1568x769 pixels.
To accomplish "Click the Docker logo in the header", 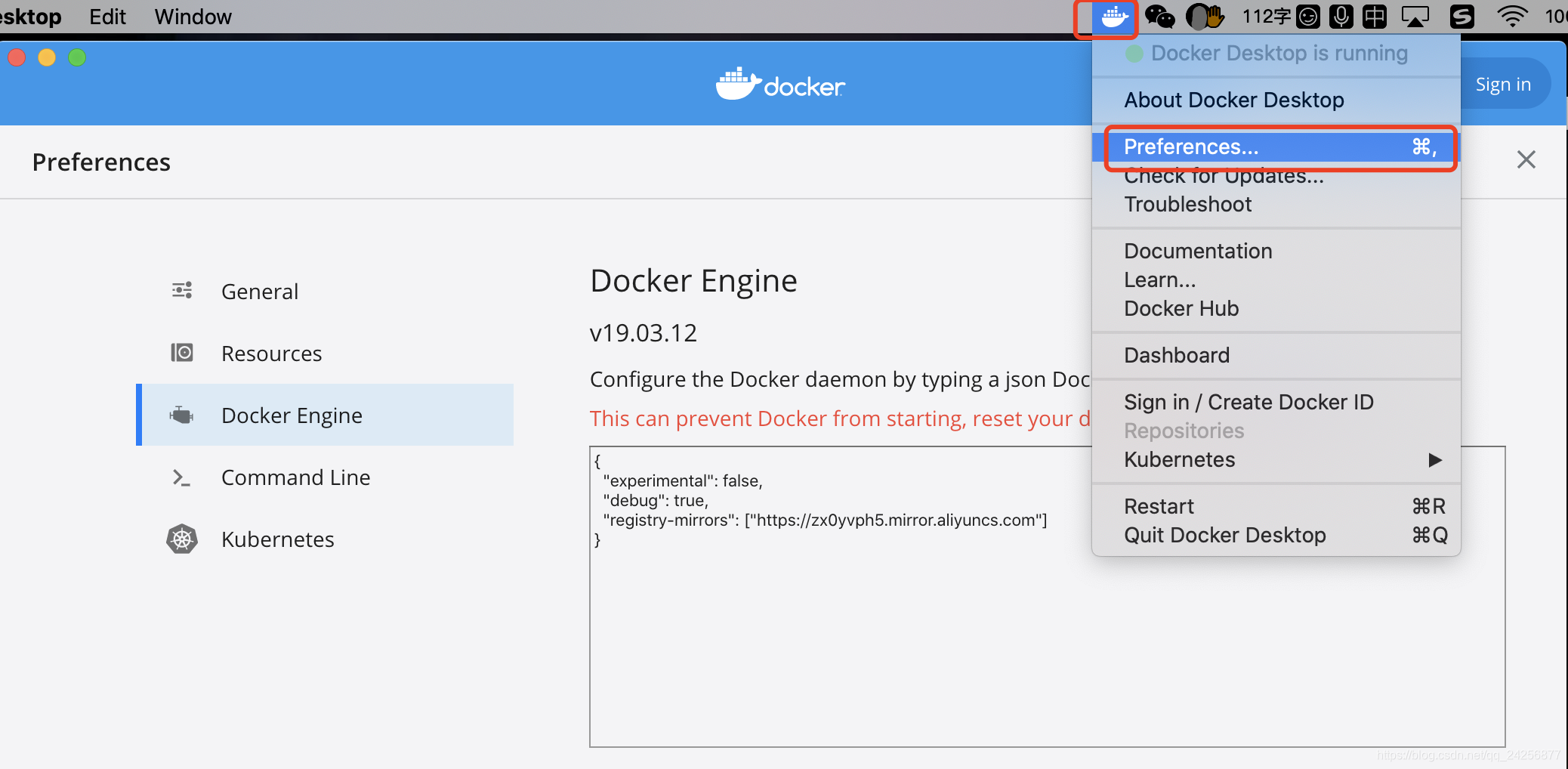I will (x=780, y=84).
